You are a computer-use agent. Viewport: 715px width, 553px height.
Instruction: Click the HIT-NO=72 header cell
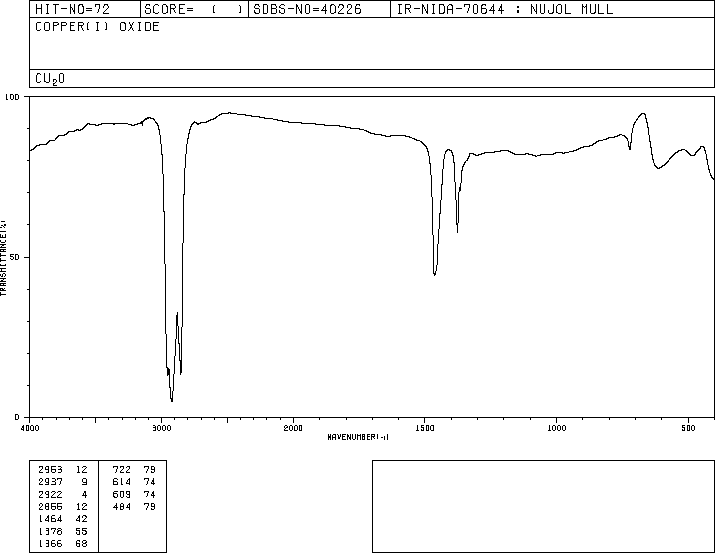click(85, 9)
